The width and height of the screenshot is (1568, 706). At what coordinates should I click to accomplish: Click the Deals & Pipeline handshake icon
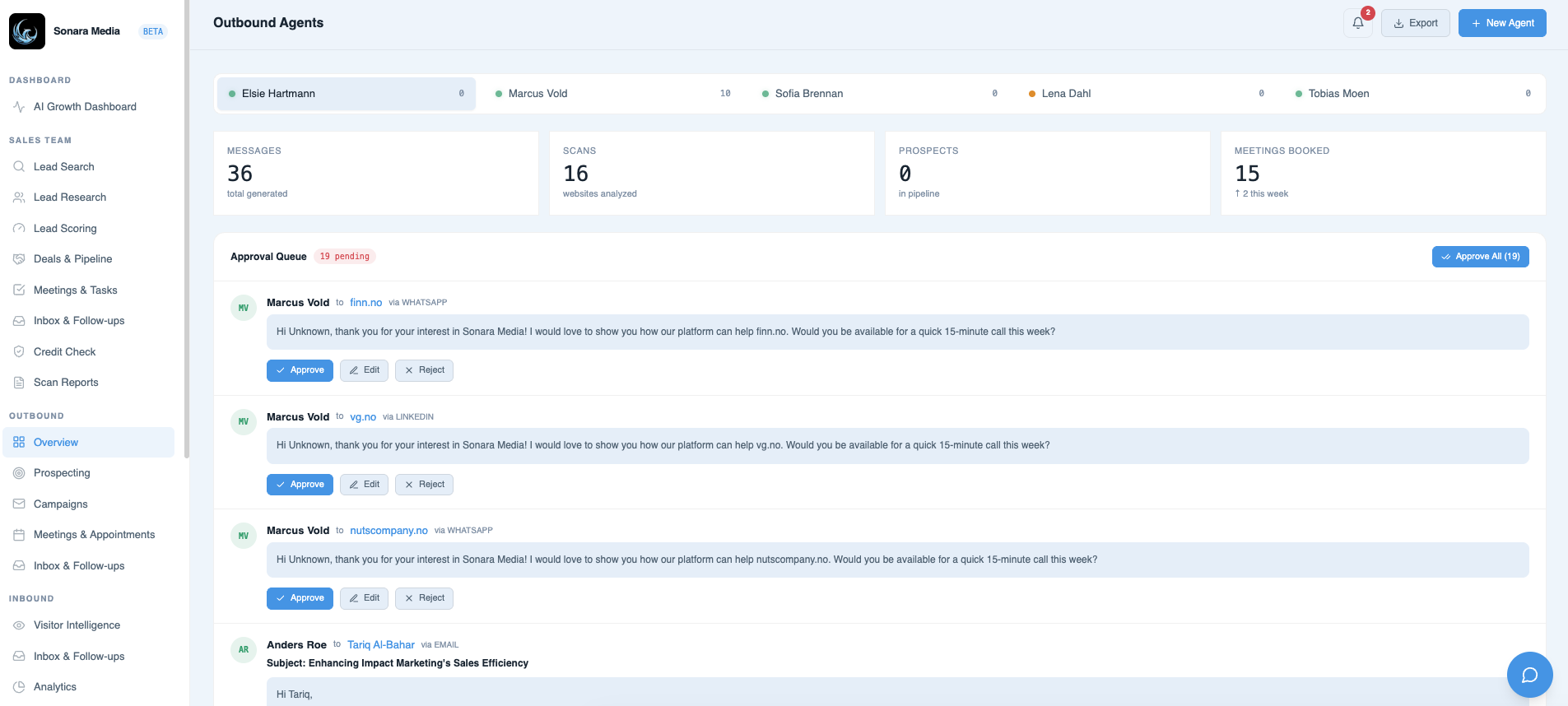pyautogui.click(x=19, y=259)
